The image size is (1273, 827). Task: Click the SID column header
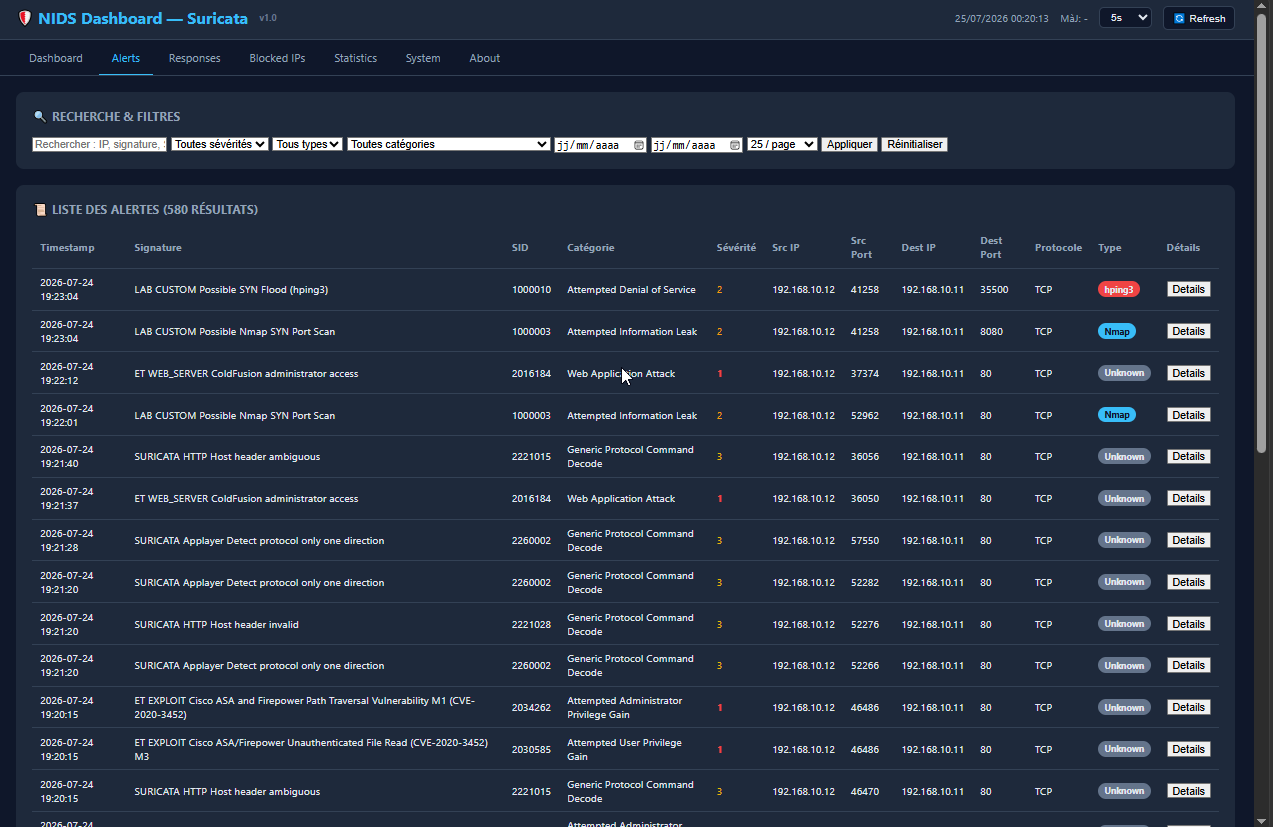[x=520, y=248]
